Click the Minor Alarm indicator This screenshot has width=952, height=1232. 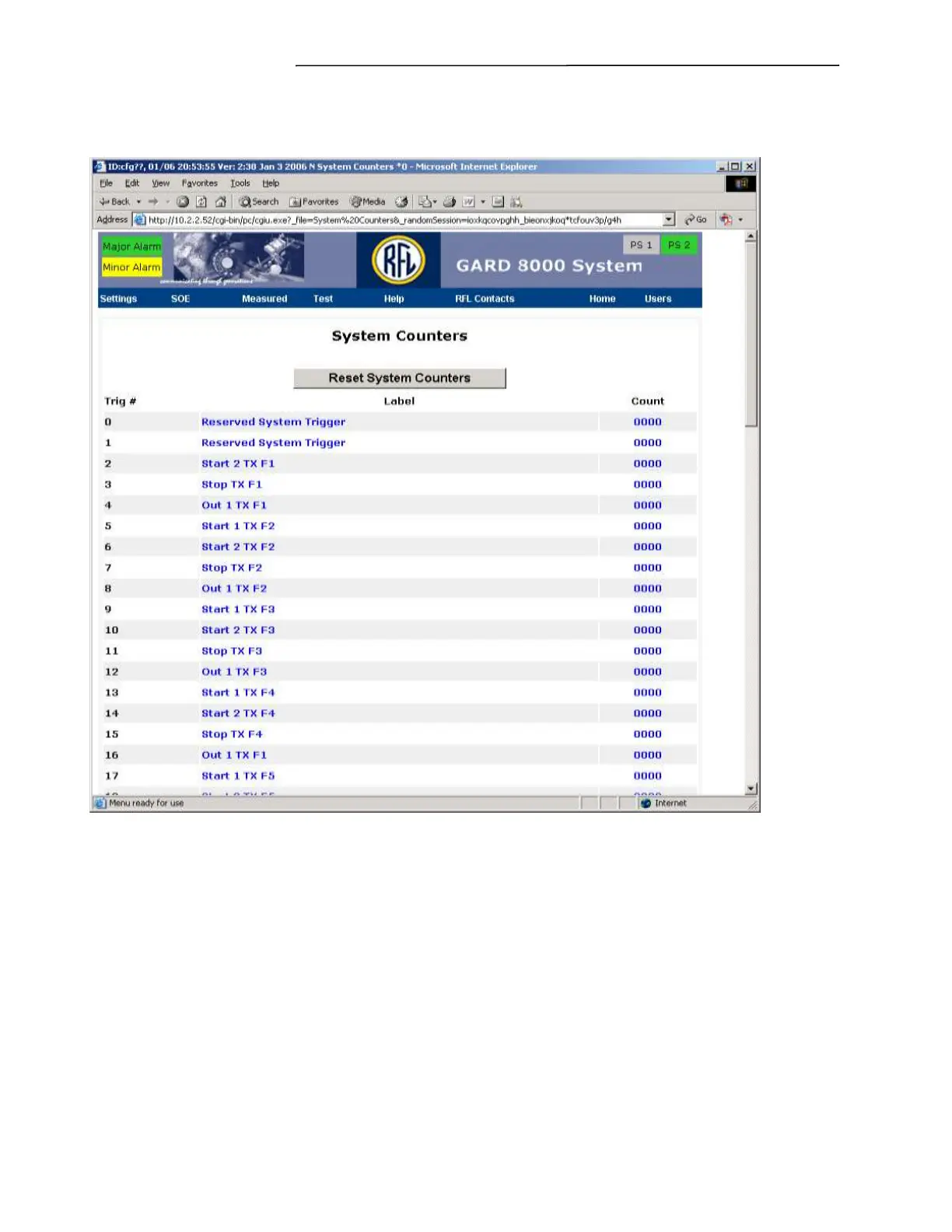tap(131, 267)
